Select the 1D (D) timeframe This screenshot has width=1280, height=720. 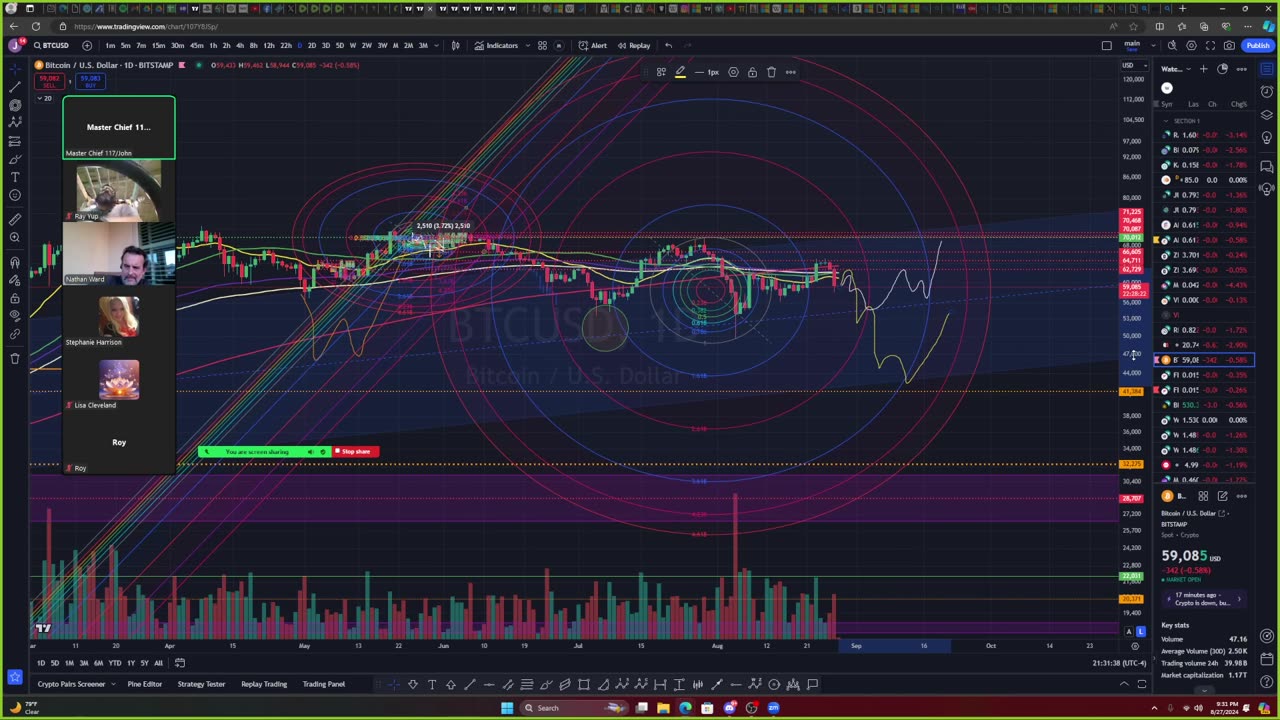click(299, 45)
